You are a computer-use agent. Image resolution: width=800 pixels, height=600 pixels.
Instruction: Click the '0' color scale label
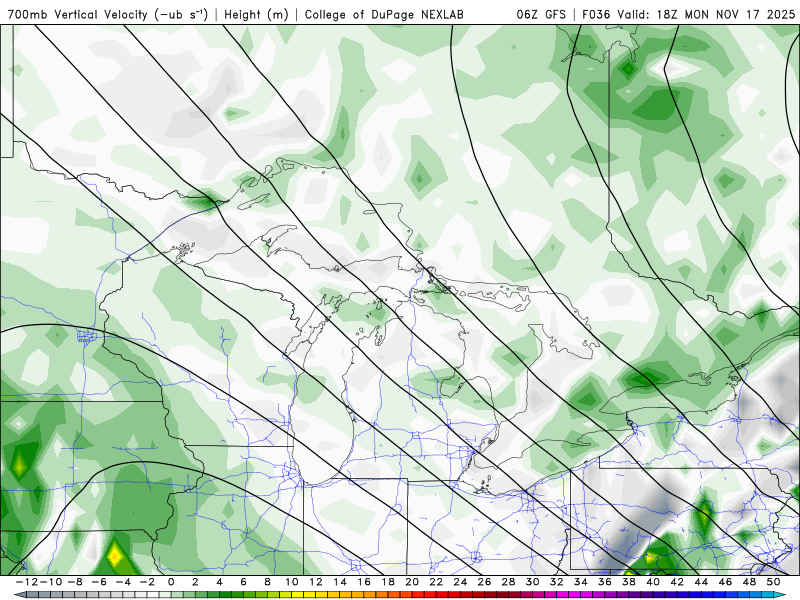pyautogui.click(x=171, y=582)
